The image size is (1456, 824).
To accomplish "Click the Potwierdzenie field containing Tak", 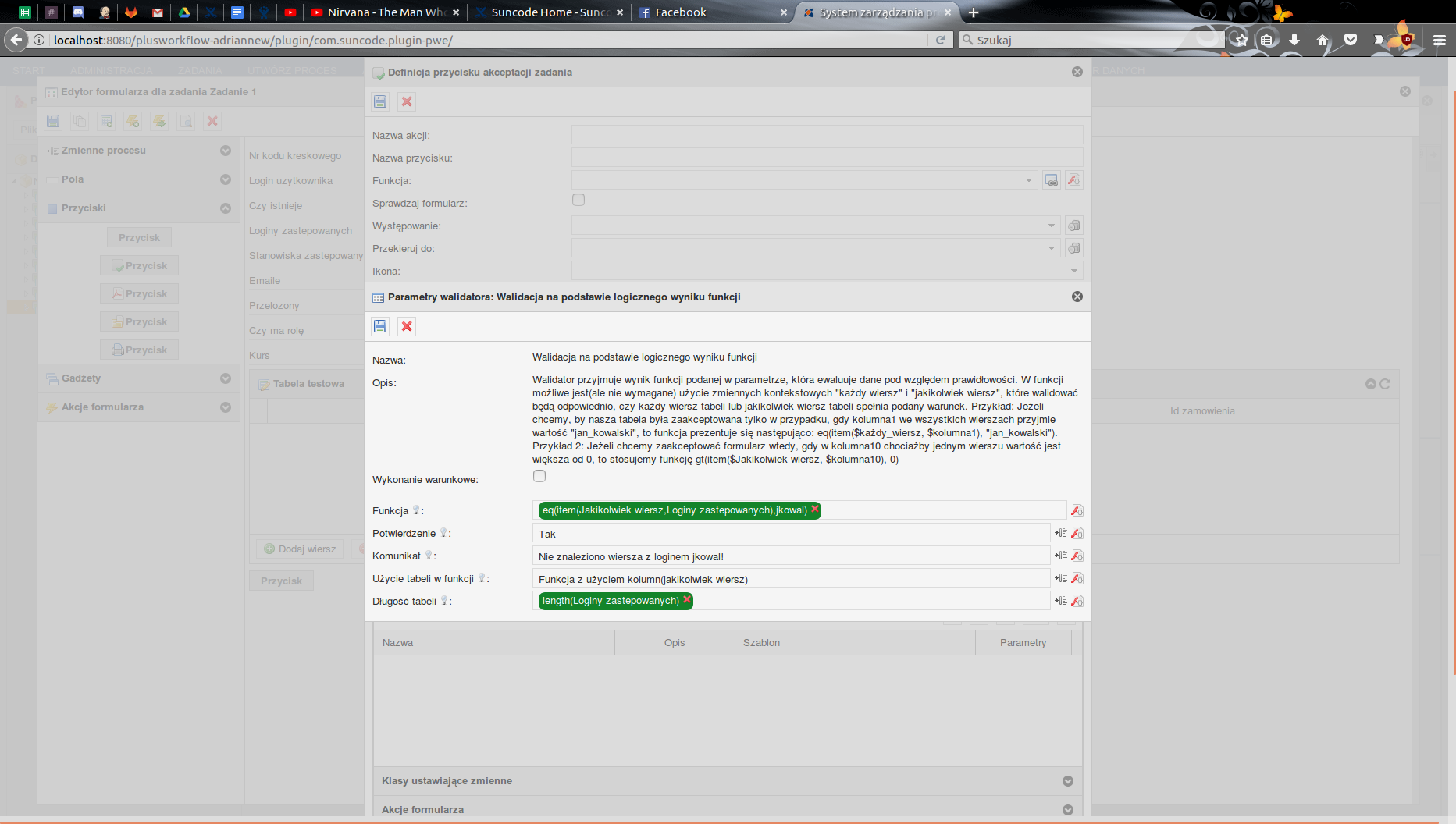I will pyautogui.click(x=791, y=534).
